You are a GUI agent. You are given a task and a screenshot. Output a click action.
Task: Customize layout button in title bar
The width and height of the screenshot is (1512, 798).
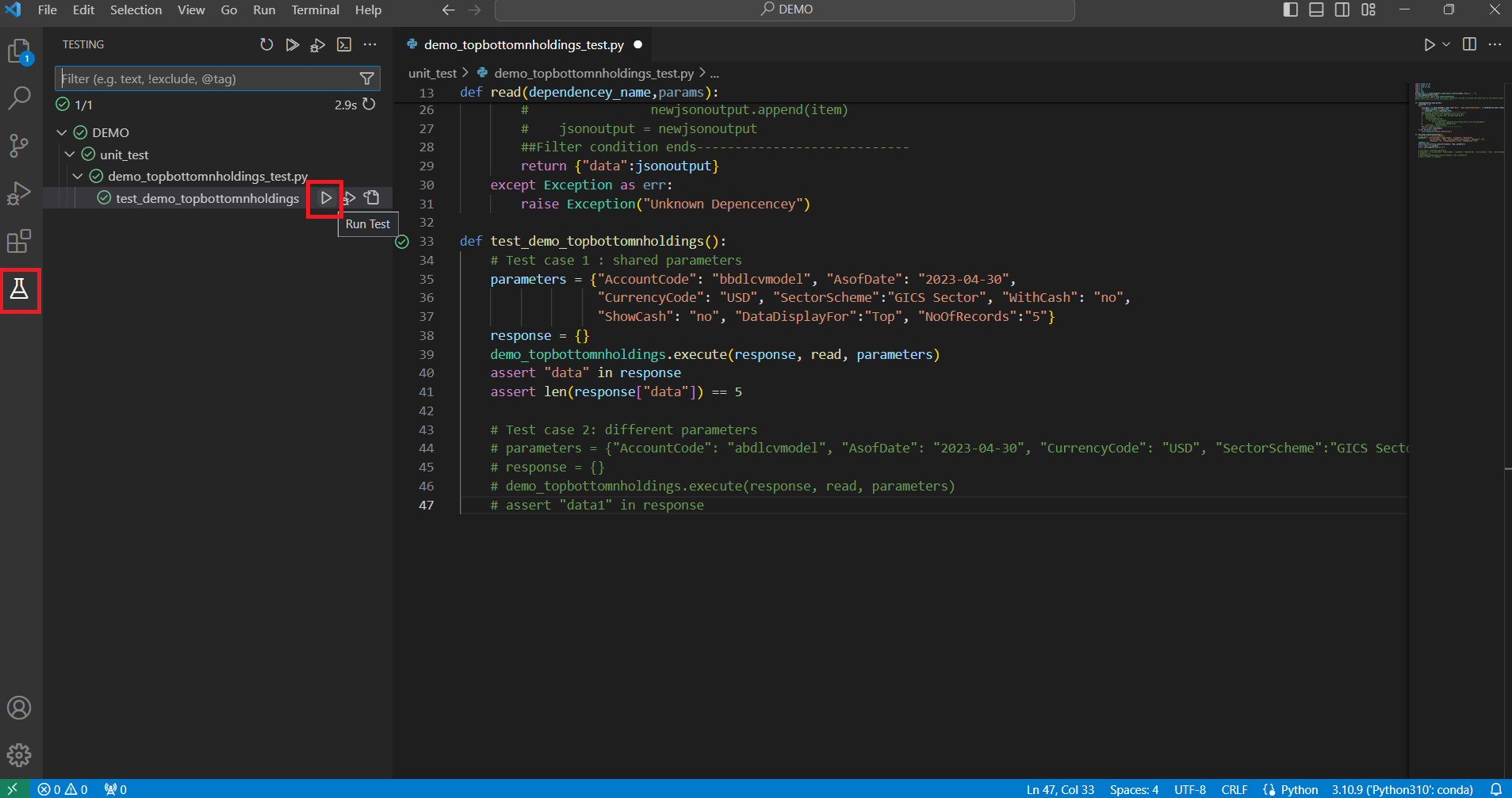click(1368, 10)
